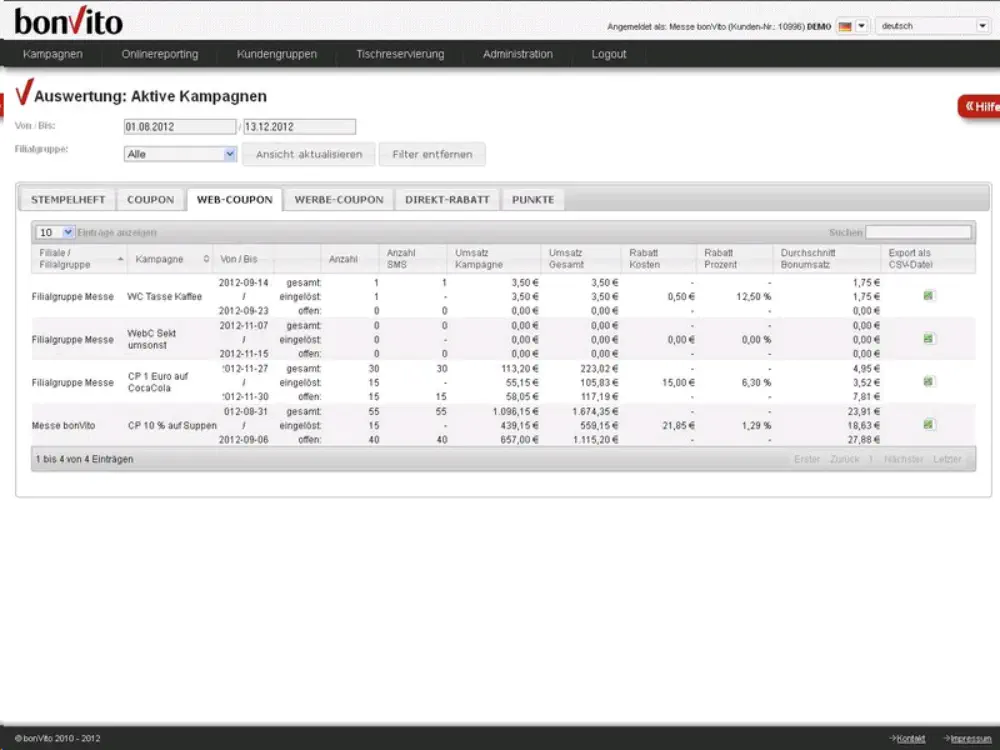Expand the Filialgruppe 'Alle' dropdown
Viewport: 1000px width, 750px height.
pos(180,154)
